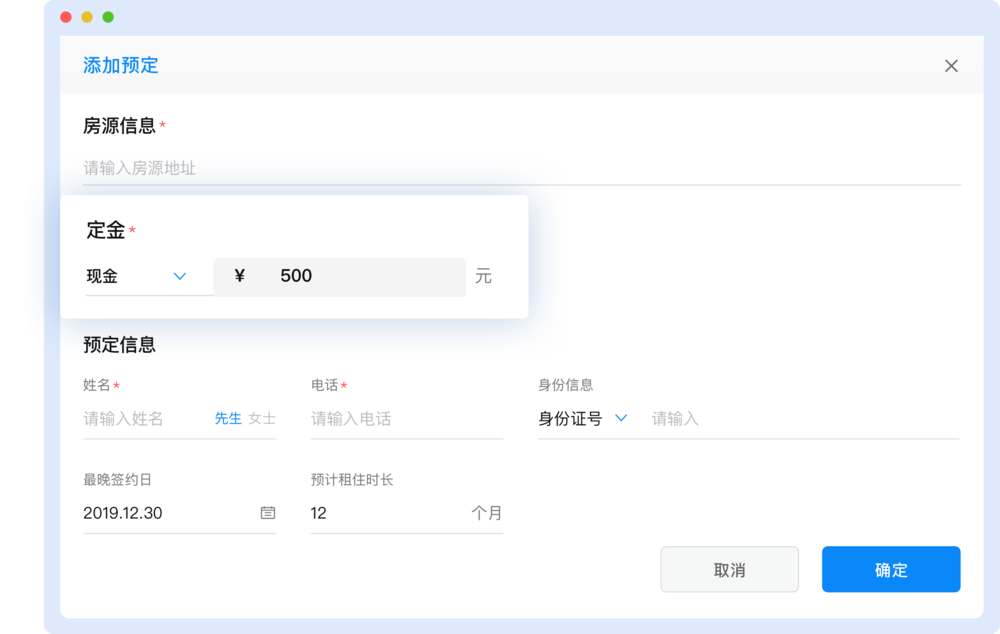Focus the 500 deposit amount field
This screenshot has width=1000, height=634.
pos(339,276)
